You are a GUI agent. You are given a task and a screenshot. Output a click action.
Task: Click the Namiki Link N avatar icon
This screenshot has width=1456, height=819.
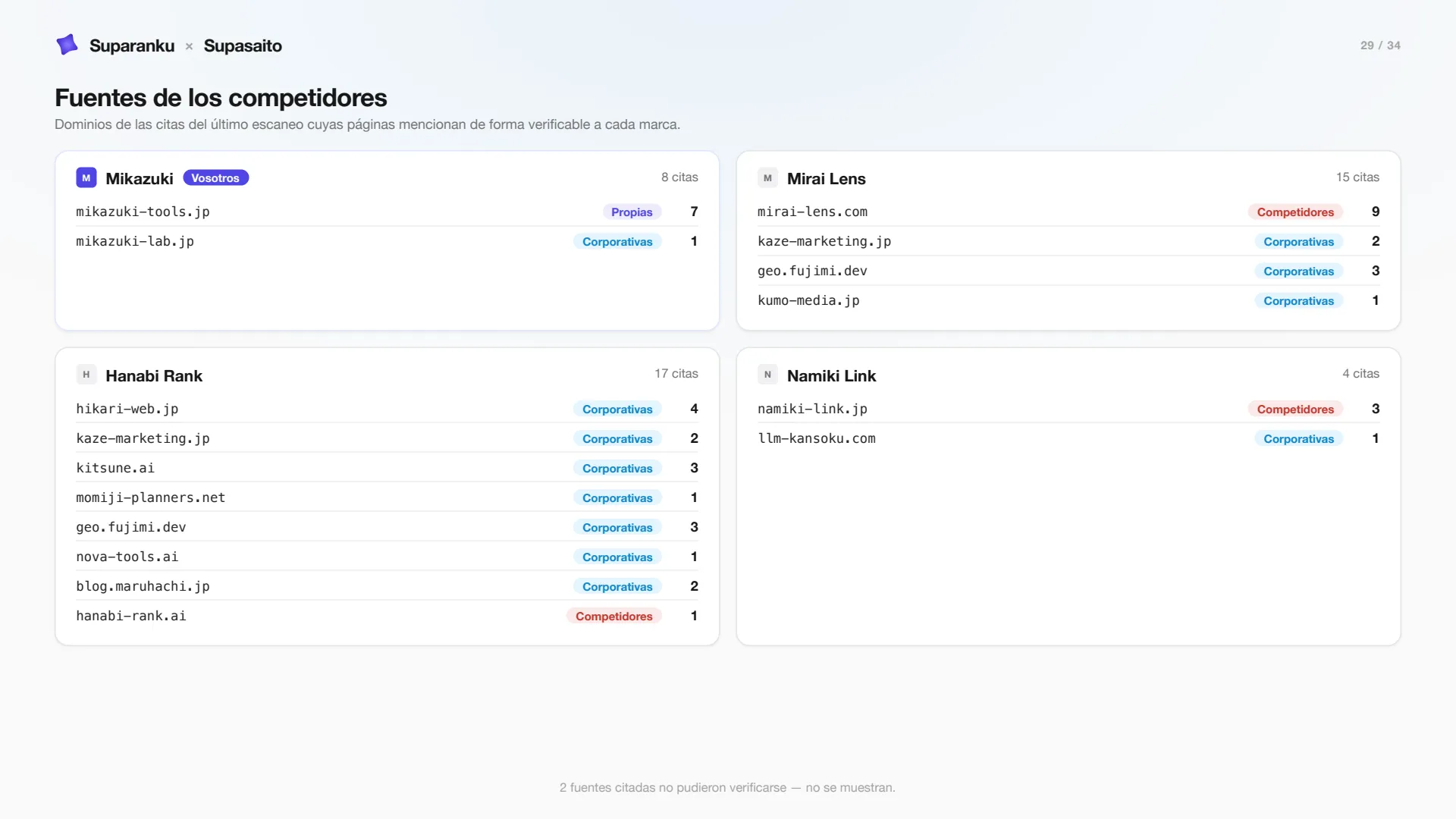(767, 375)
